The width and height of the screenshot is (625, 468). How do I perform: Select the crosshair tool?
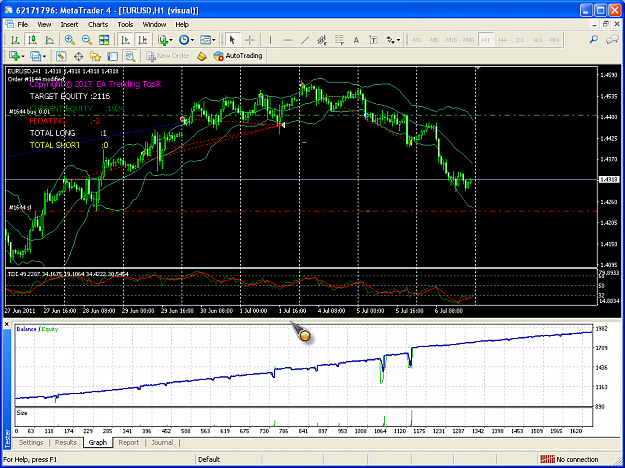[x=250, y=40]
